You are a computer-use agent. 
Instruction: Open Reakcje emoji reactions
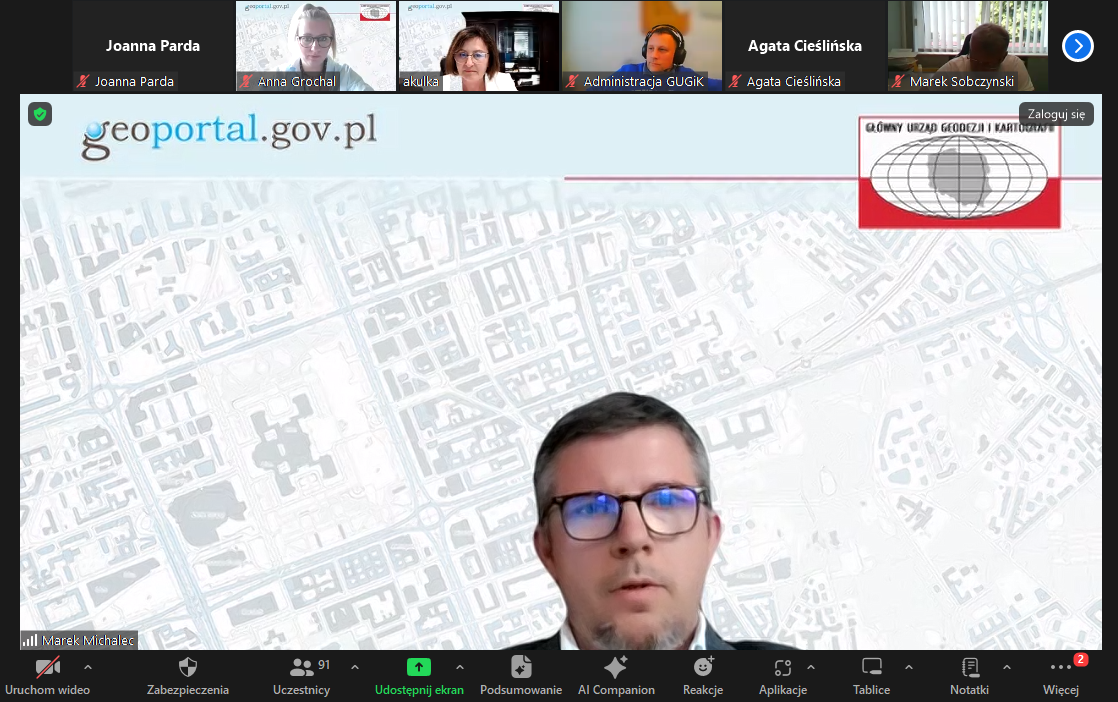coord(703,667)
